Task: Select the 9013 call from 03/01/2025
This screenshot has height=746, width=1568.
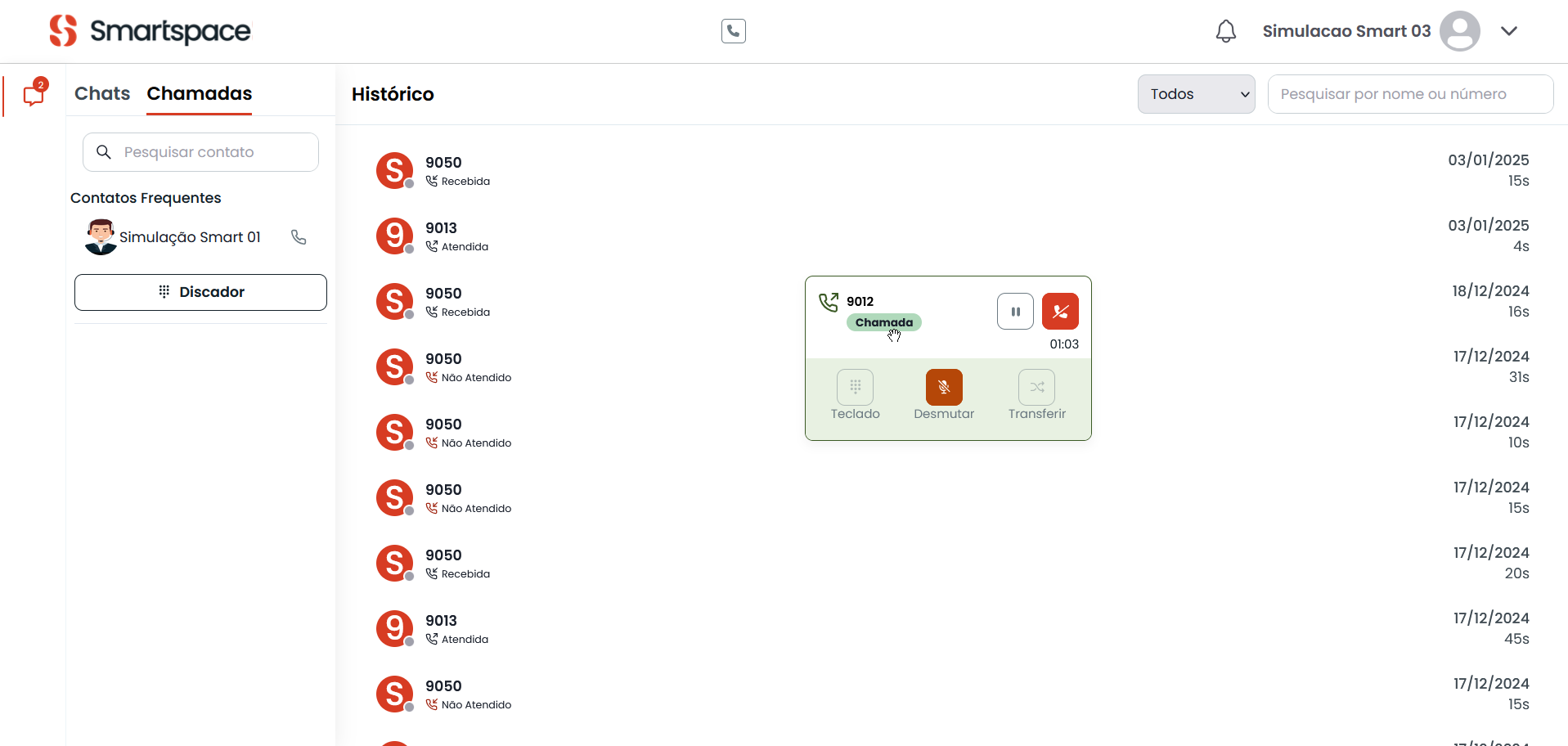Action: click(442, 236)
